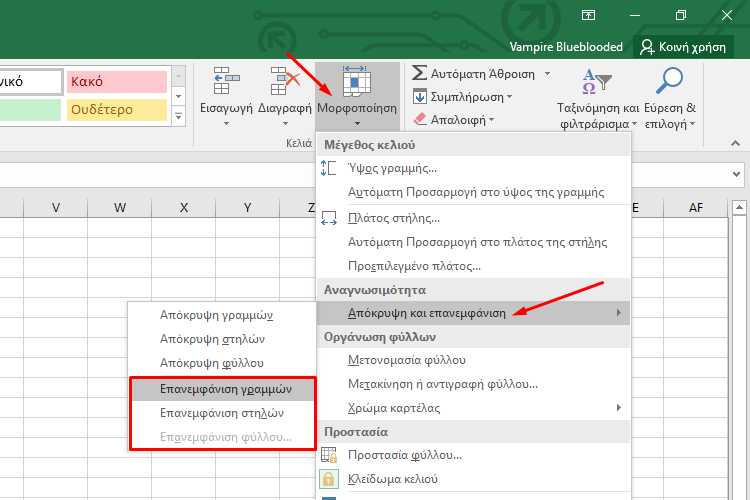Open Εύρεση & επιλογή magnifier icon
This screenshot has height=500, width=750.
pos(669,80)
